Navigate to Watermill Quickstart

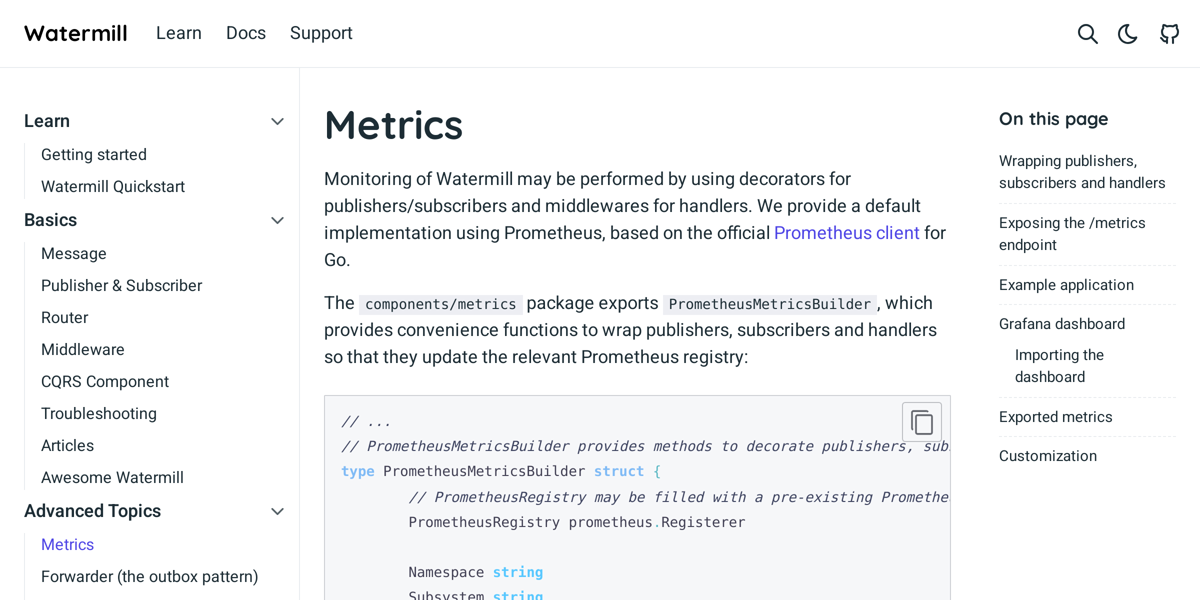(112, 186)
